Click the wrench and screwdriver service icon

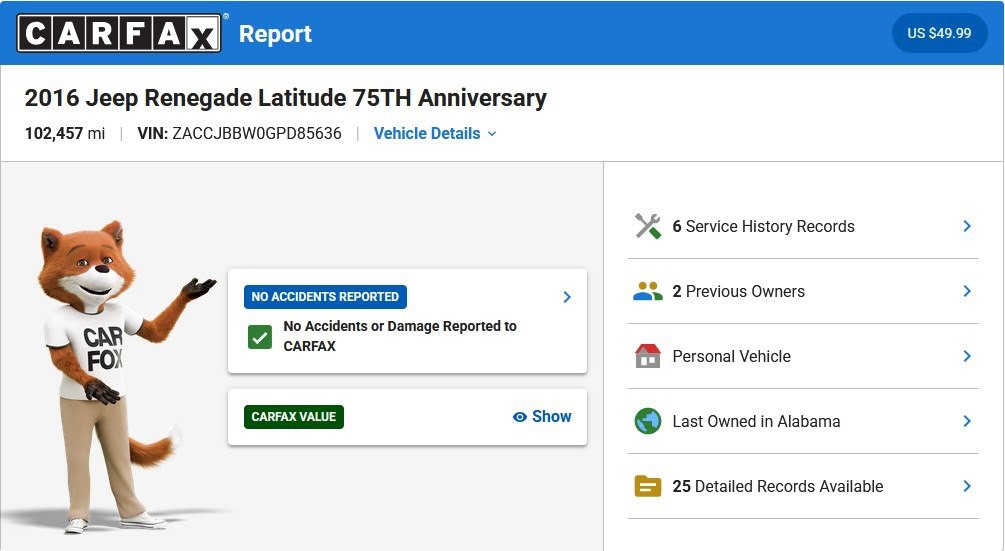tap(647, 226)
